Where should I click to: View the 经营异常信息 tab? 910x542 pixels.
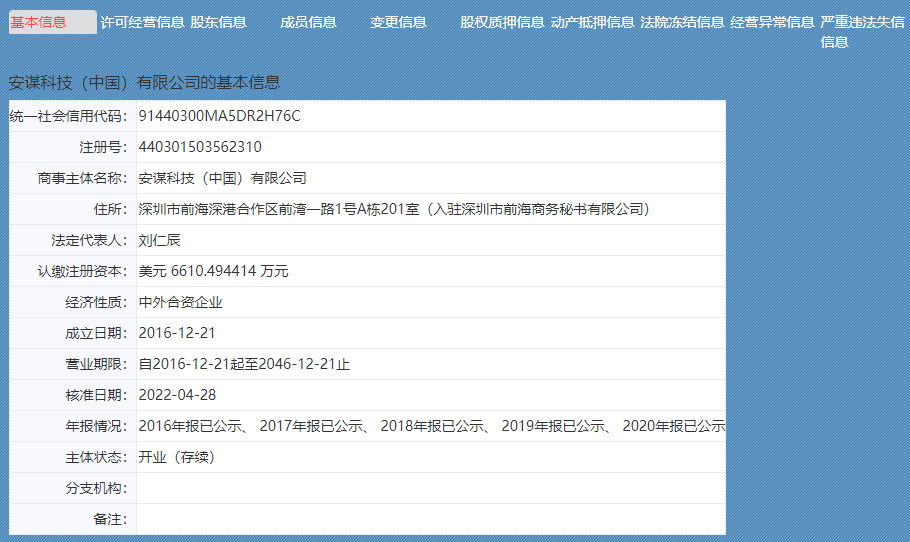pyautogui.click(x=772, y=22)
